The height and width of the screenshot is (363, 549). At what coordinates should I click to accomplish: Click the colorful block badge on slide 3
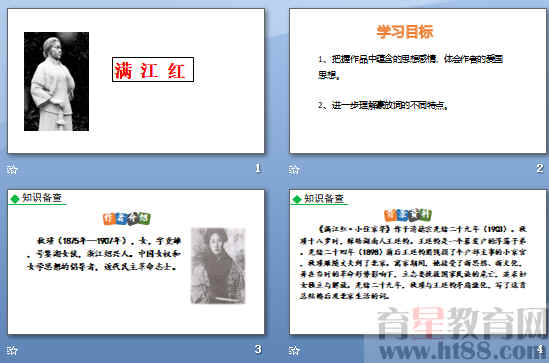pos(127,218)
